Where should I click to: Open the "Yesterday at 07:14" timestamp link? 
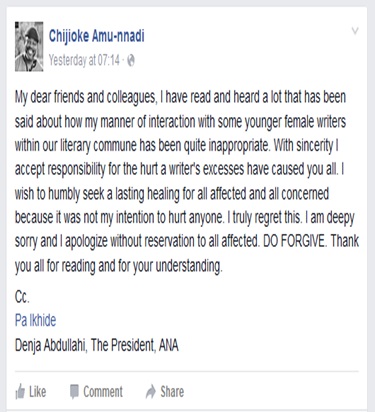point(84,60)
